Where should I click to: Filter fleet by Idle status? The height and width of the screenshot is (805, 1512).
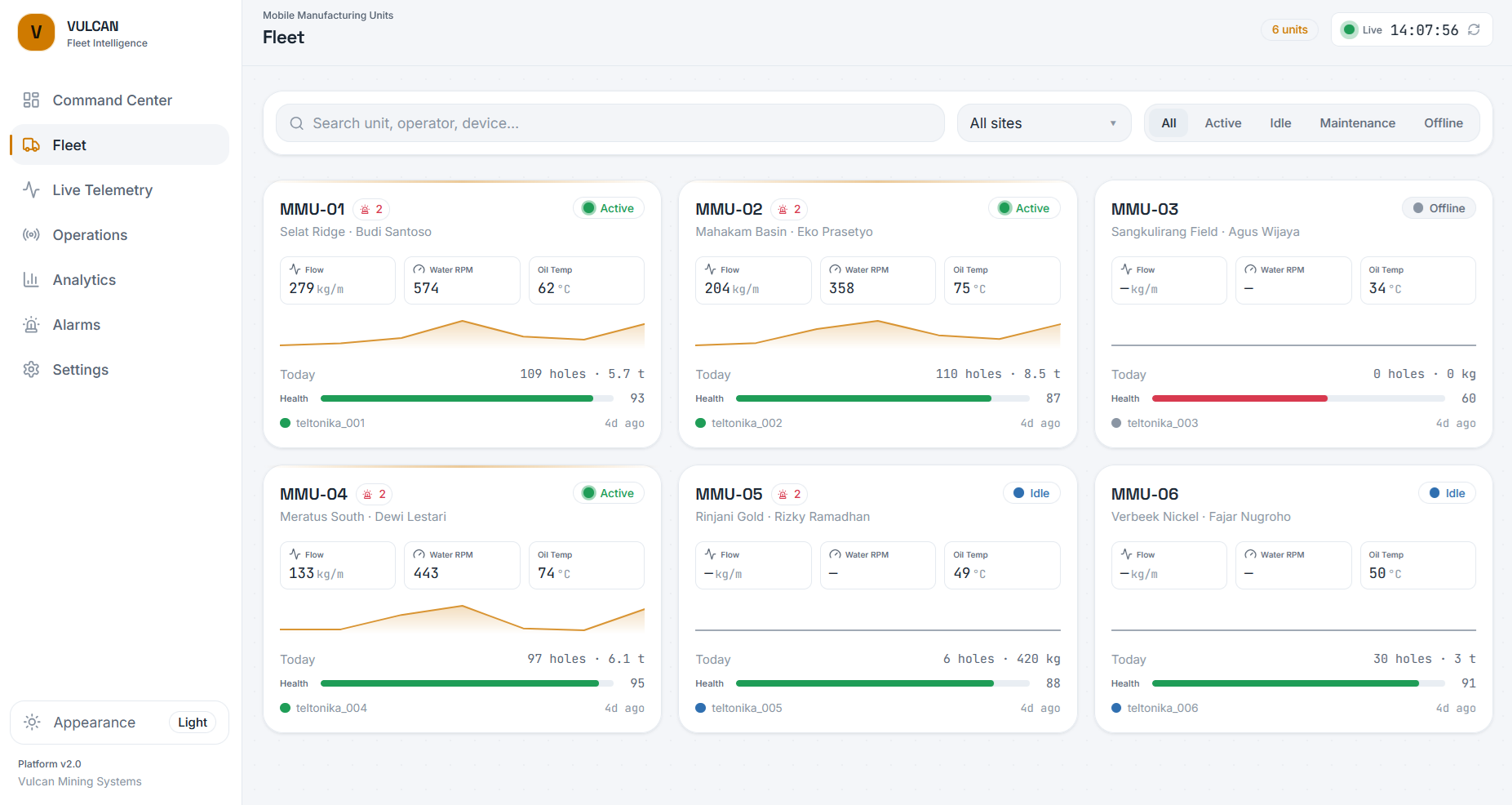1280,123
